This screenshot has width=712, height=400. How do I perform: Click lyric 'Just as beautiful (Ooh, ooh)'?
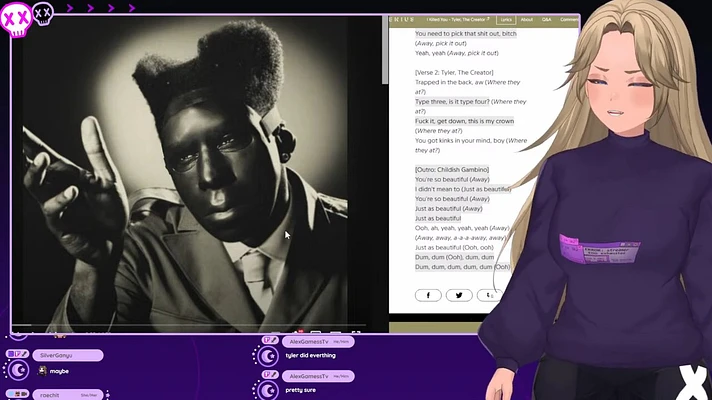(454, 247)
